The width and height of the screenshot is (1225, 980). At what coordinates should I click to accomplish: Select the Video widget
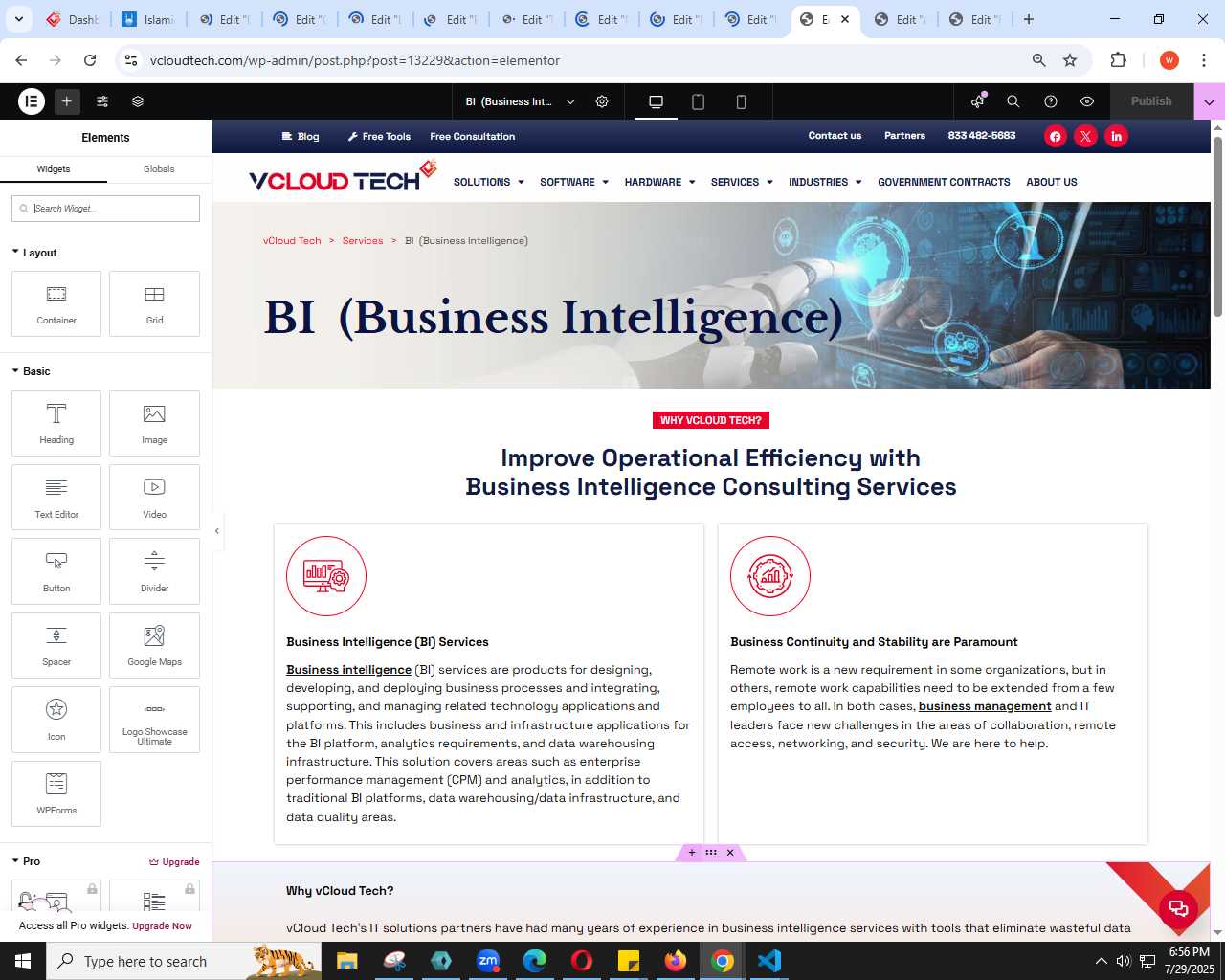click(154, 497)
